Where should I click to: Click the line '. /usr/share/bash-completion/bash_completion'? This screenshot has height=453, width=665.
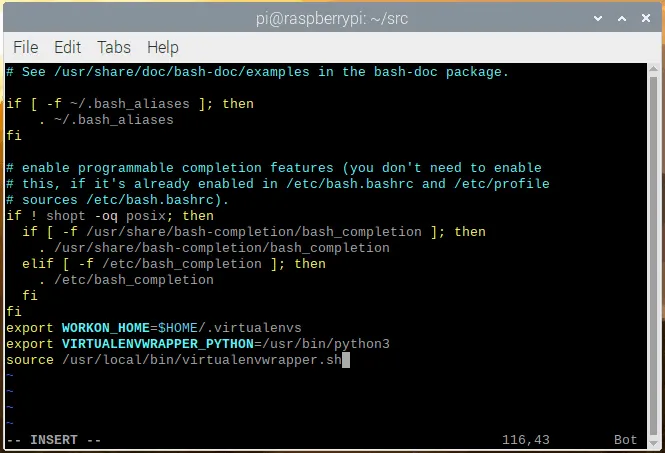pyautogui.click(x=214, y=248)
